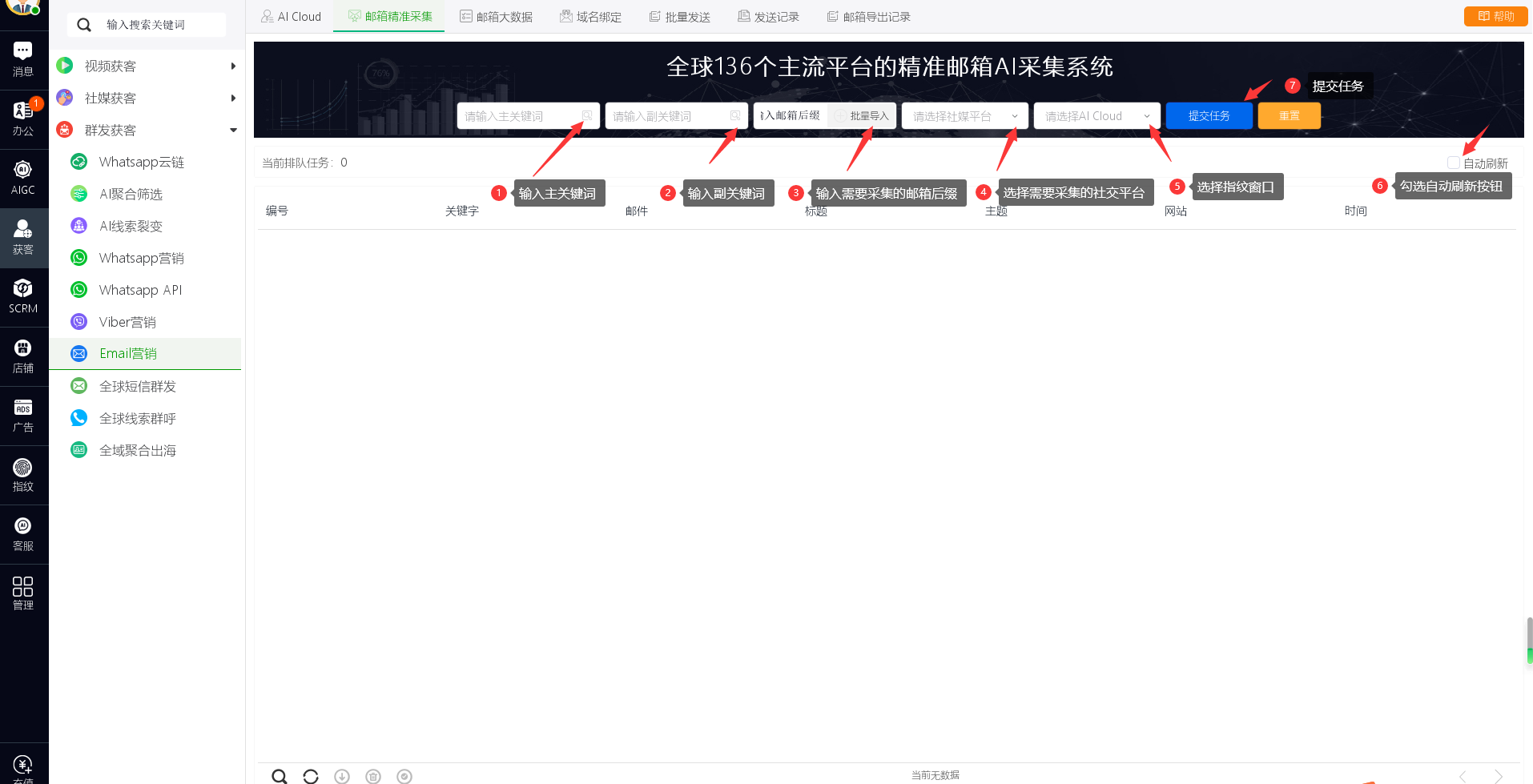Switch to the 邮箱大数据 tab
1533x784 pixels.
click(x=496, y=17)
